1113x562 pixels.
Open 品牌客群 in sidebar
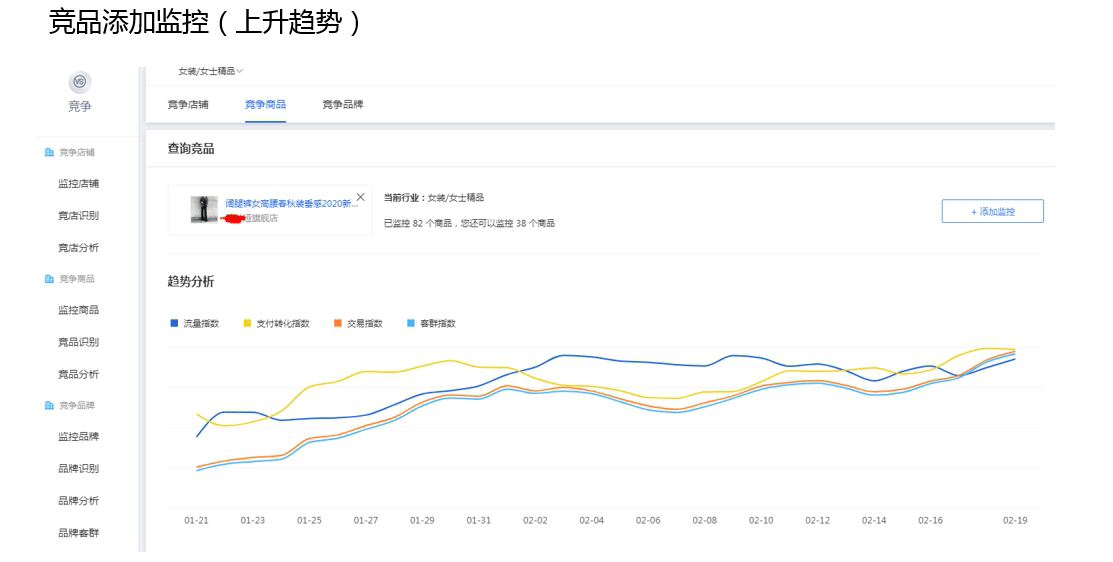tap(78, 532)
